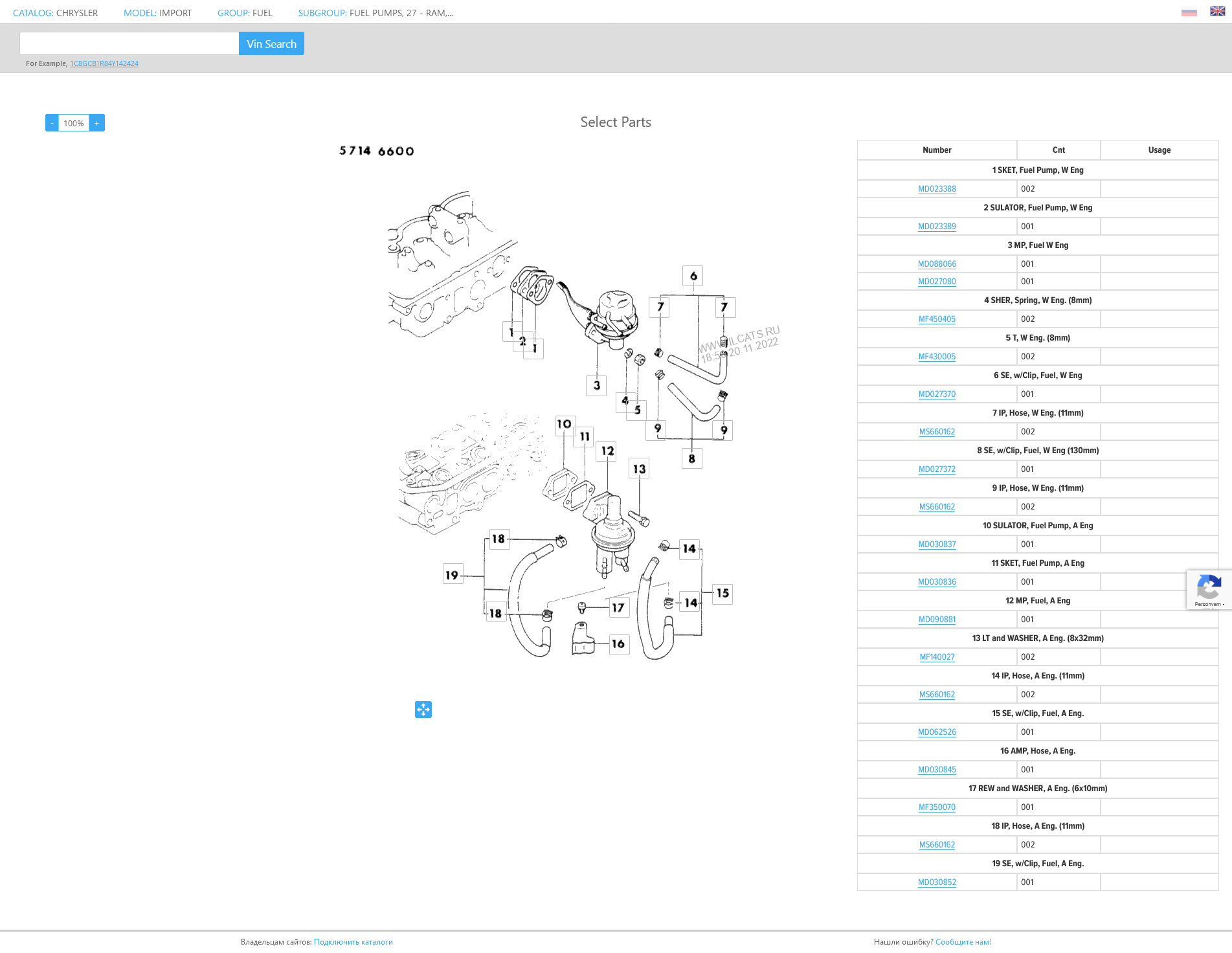Click the reCAPTCHA badge icon

click(1209, 589)
